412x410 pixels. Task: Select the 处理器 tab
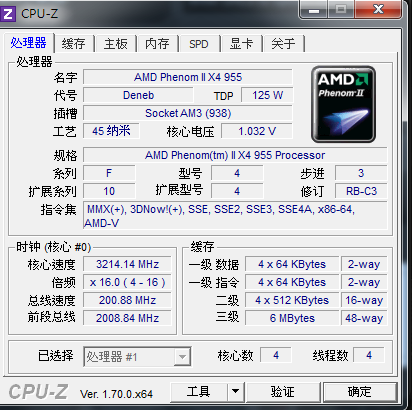coord(28,43)
